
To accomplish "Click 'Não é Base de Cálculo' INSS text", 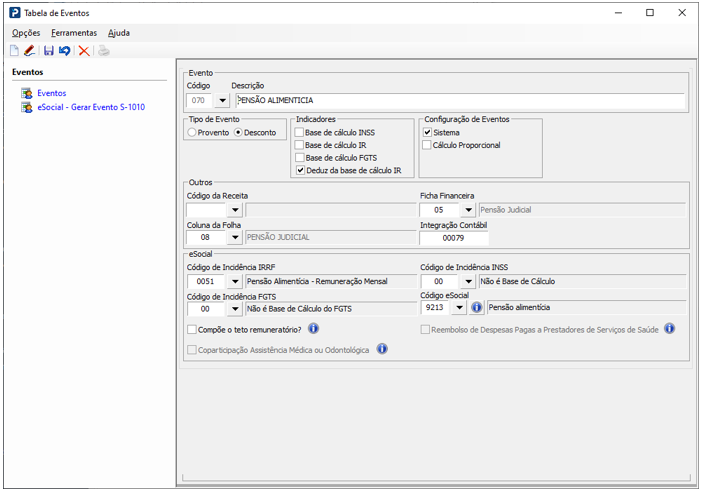I will [x=518, y=282].
